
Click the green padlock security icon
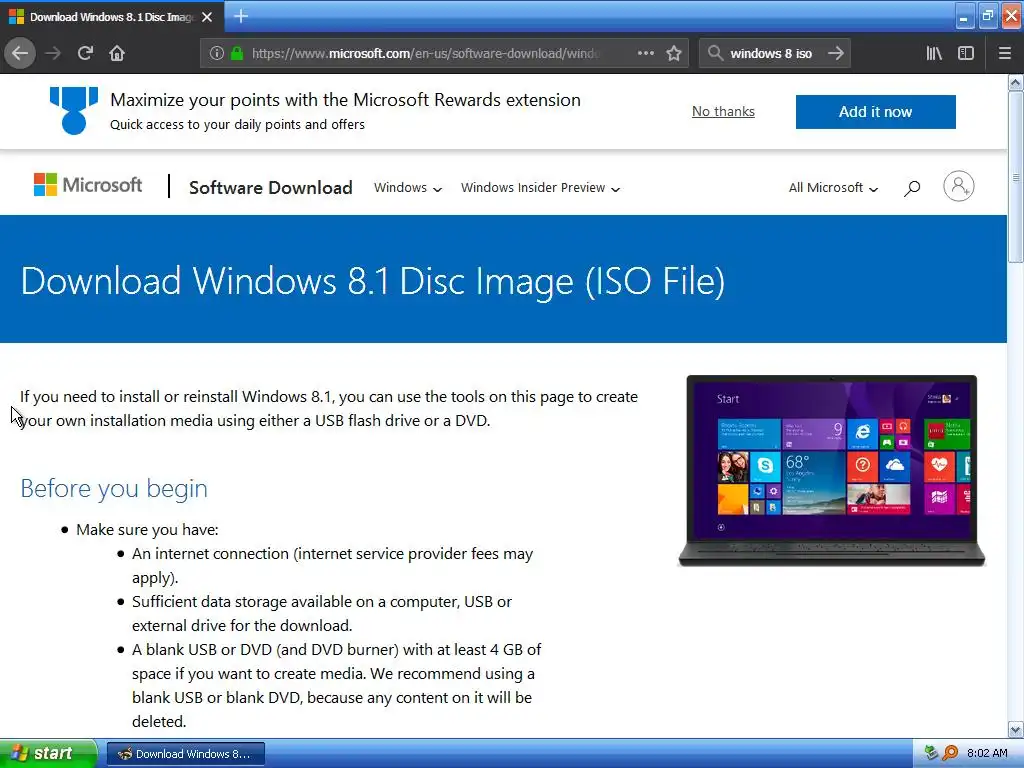point(237,53)
